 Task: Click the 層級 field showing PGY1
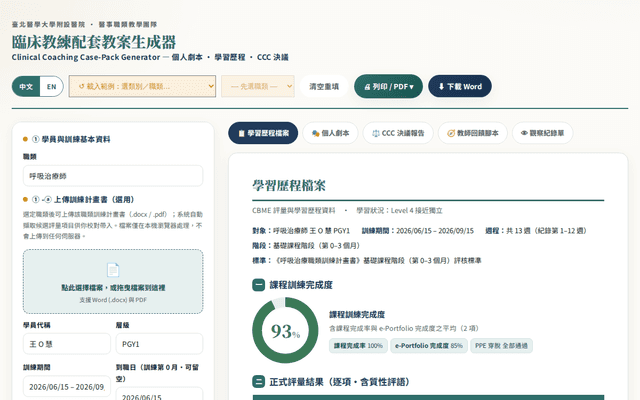click(x=159, y=344)
